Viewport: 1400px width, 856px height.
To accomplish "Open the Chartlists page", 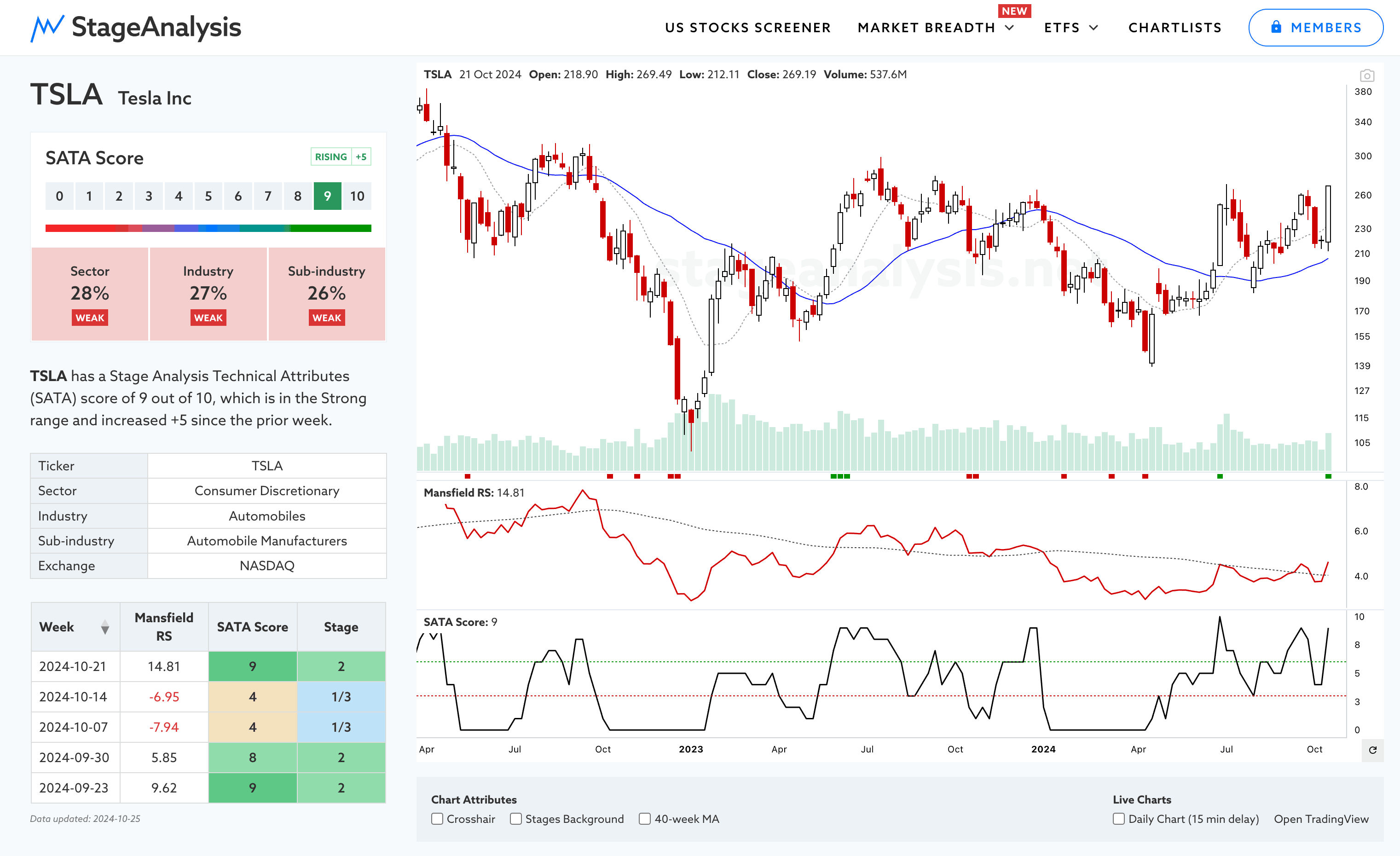I will 1174,28.
